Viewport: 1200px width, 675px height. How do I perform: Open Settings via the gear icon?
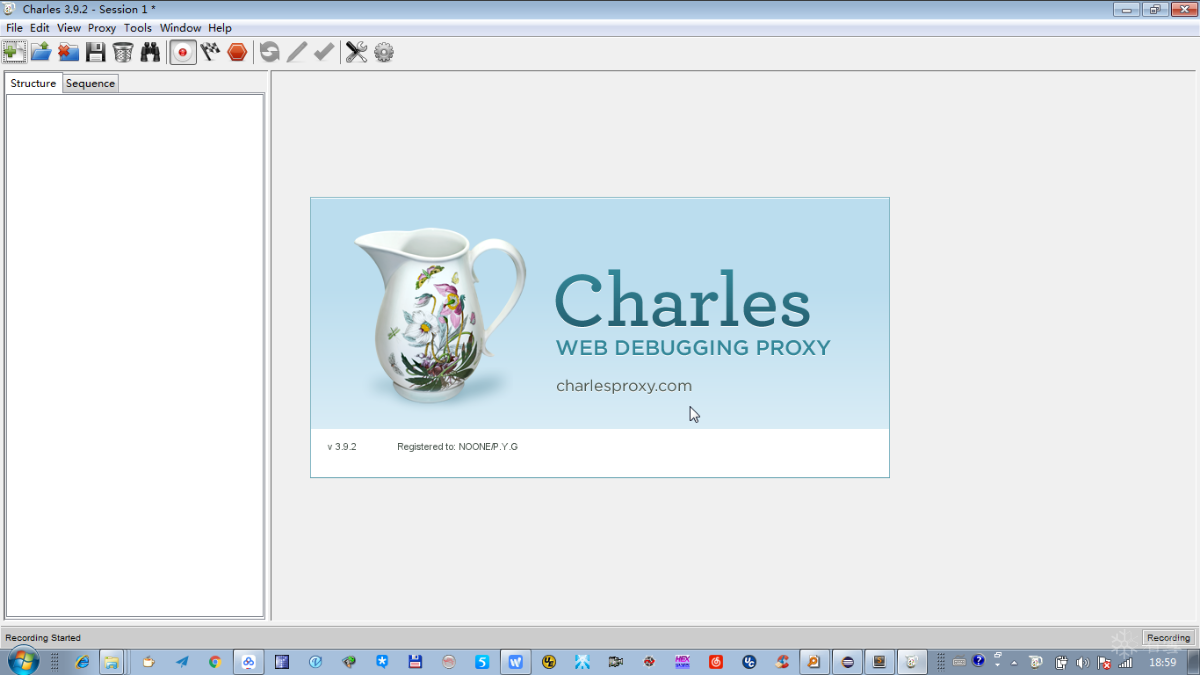tap(384, 52)
